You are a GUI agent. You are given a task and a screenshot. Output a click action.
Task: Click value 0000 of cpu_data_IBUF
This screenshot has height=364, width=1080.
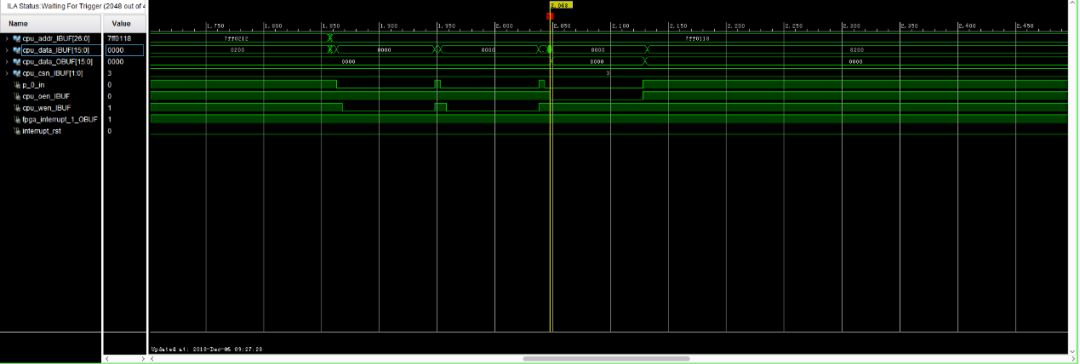[115, 50]
